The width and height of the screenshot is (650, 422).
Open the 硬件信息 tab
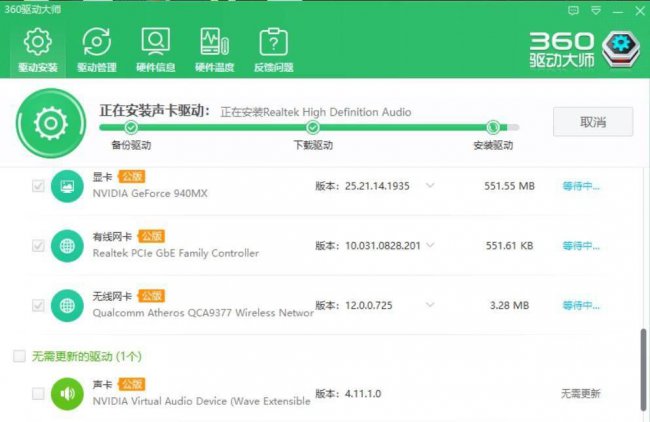pos(155,50)
